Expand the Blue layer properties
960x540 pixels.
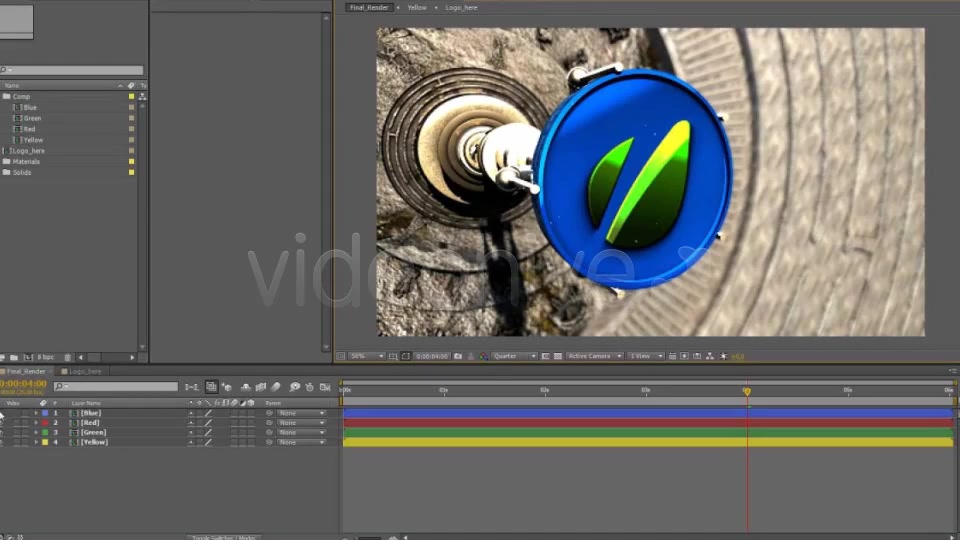(x=36, y=413)
